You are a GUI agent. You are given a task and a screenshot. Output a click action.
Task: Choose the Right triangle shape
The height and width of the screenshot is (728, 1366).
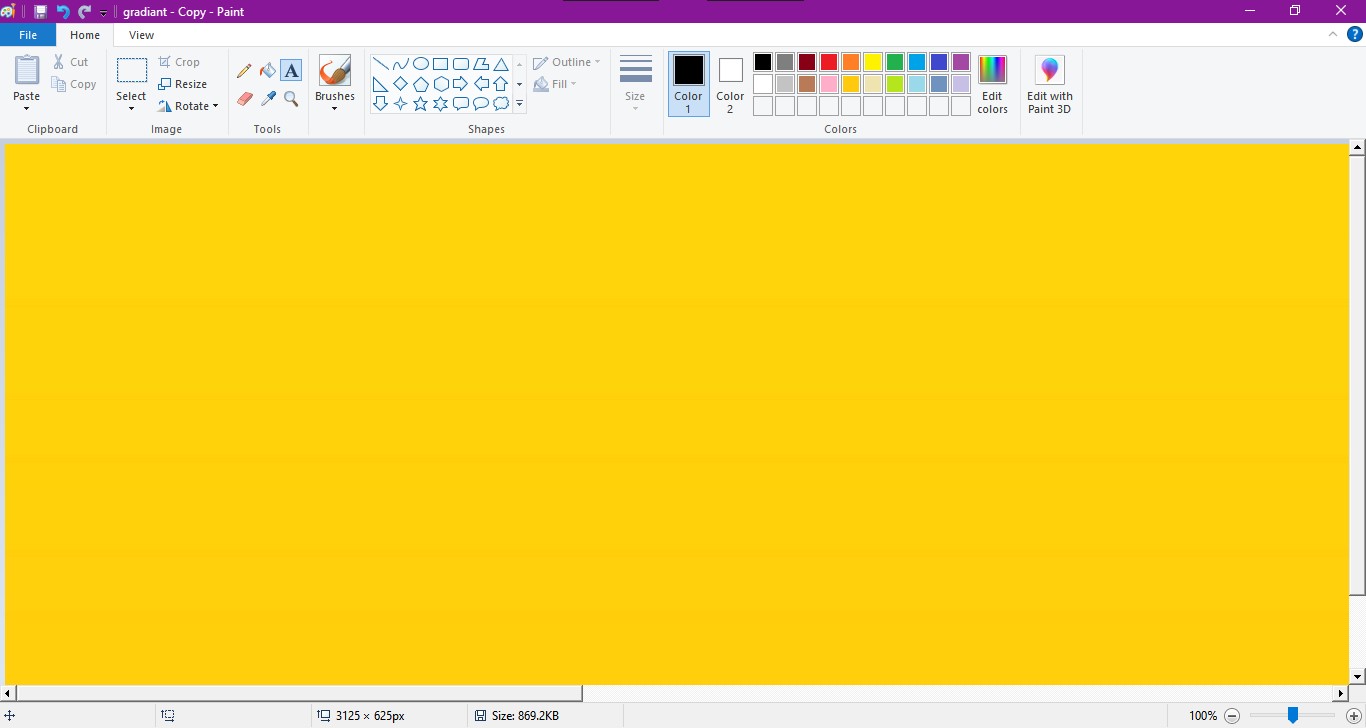point(380,84)
